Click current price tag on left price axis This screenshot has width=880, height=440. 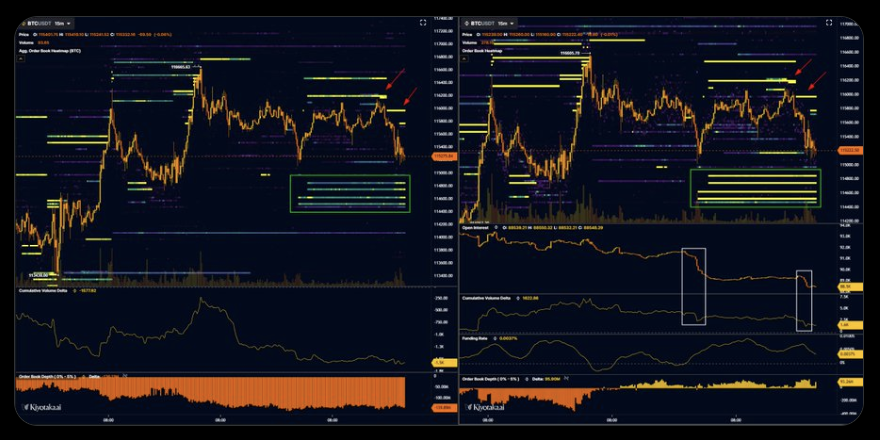443,157
